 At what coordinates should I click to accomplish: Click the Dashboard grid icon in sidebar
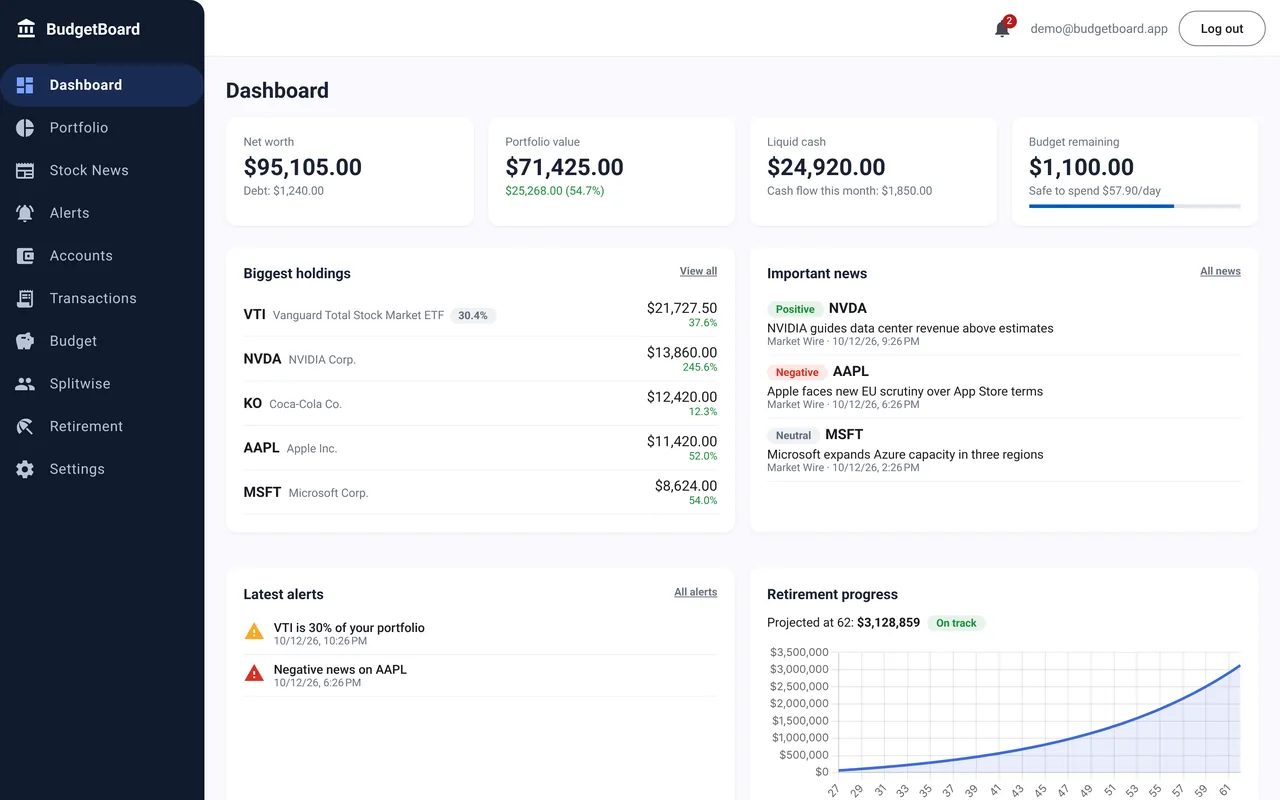coord(25,85)
